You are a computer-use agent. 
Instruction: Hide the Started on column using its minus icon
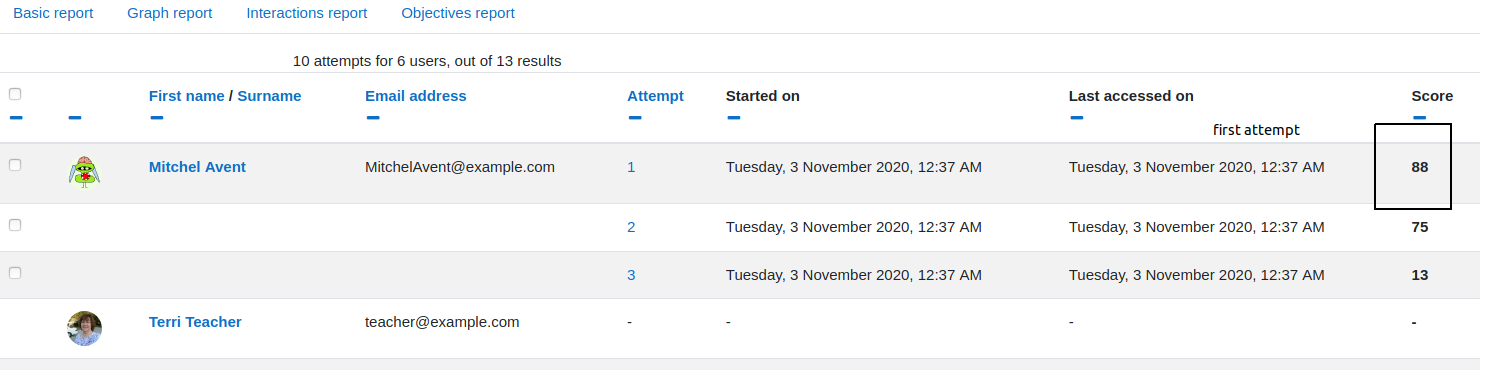(x=733, y=118)
